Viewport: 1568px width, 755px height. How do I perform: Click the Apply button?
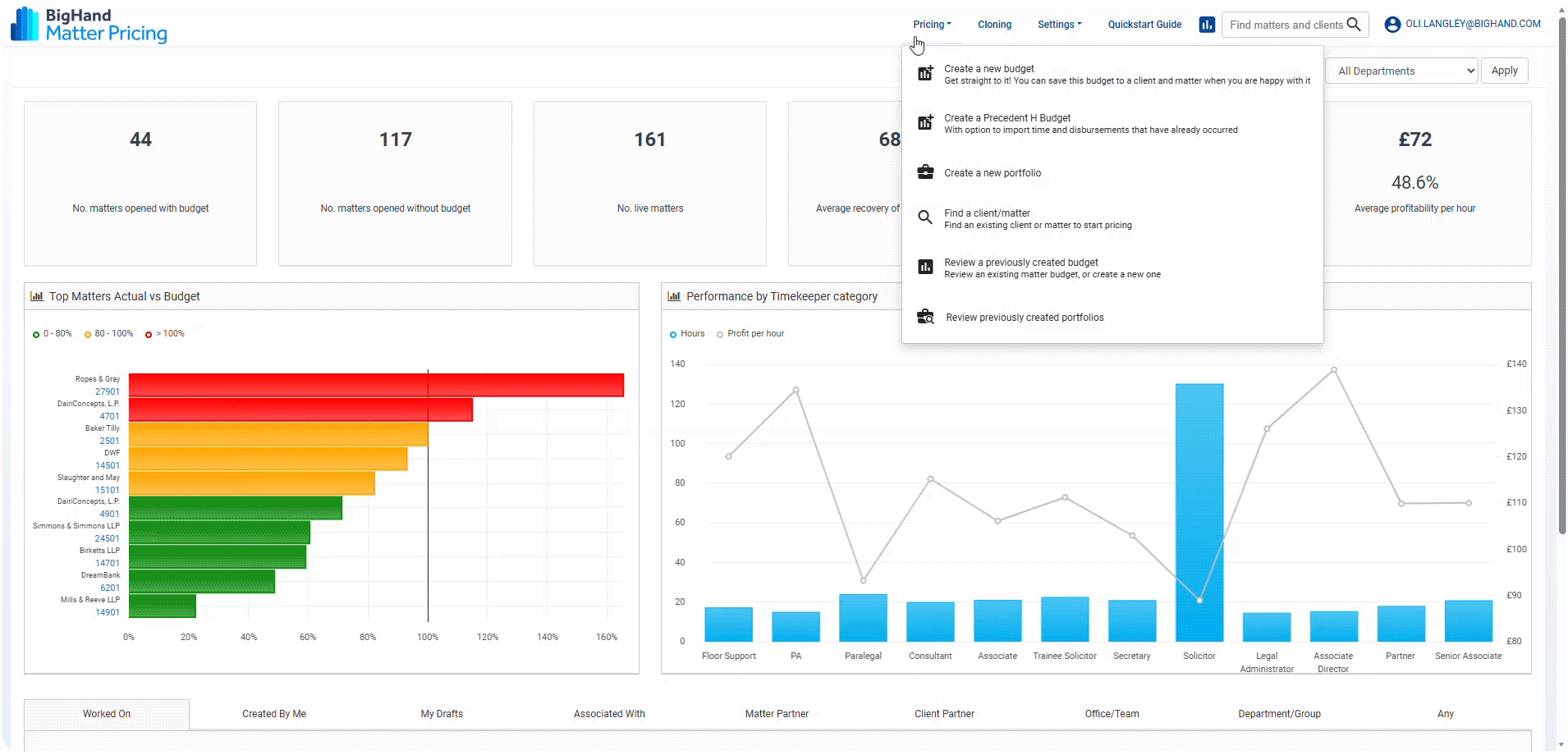point(1504,71)
